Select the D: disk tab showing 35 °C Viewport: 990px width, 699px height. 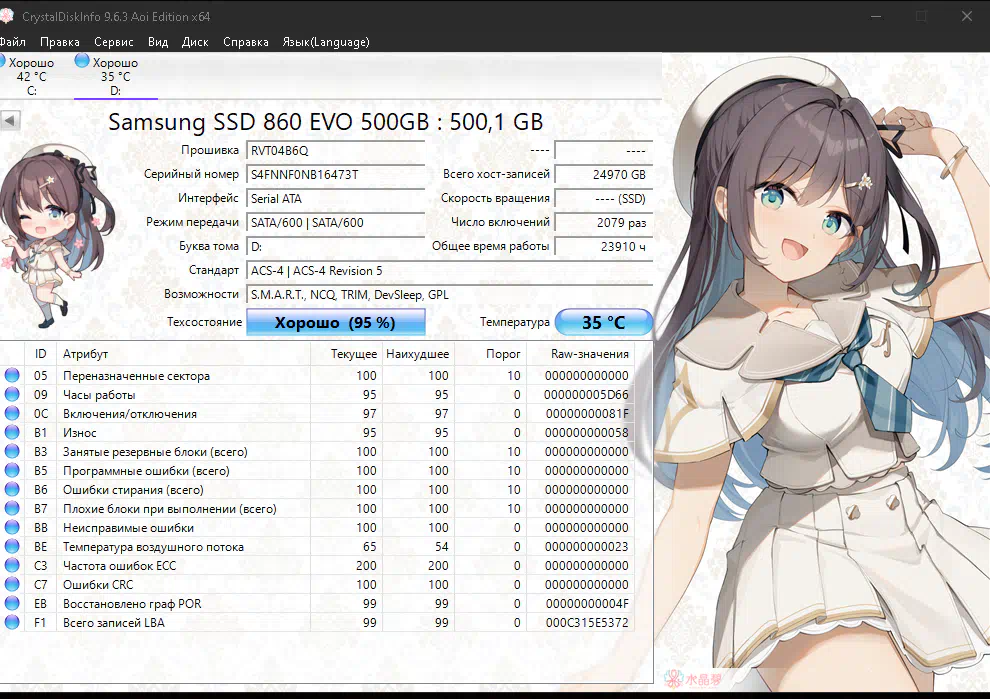tap(116, 76)
